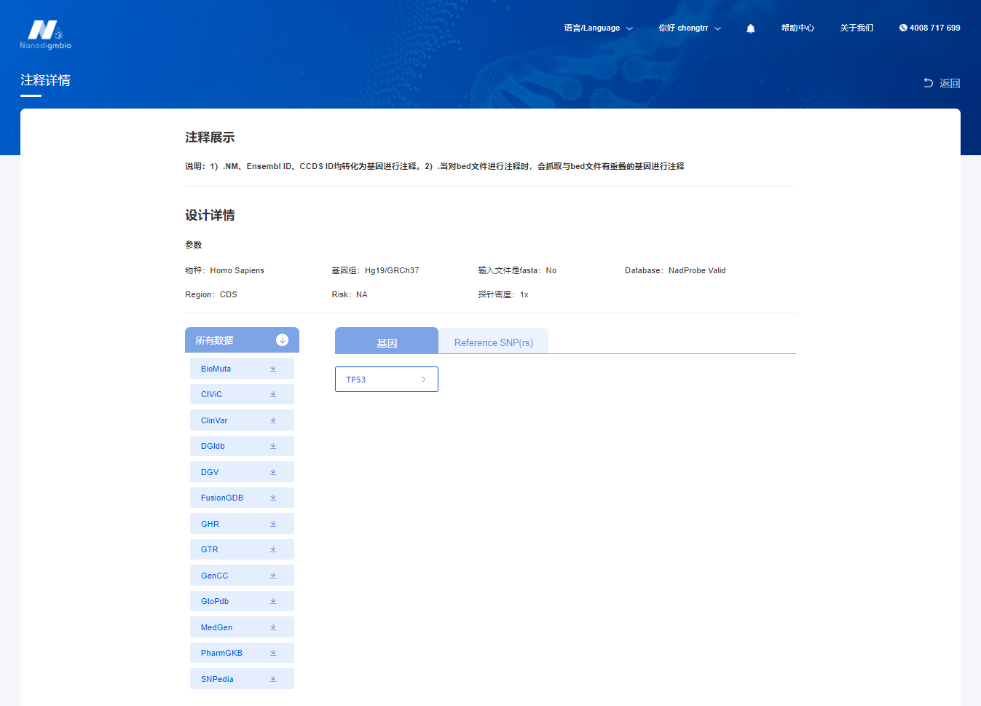The height and width of the screenshot is (706, 981).
Task: Download the DGIdb annotation data
Action: 273,446
